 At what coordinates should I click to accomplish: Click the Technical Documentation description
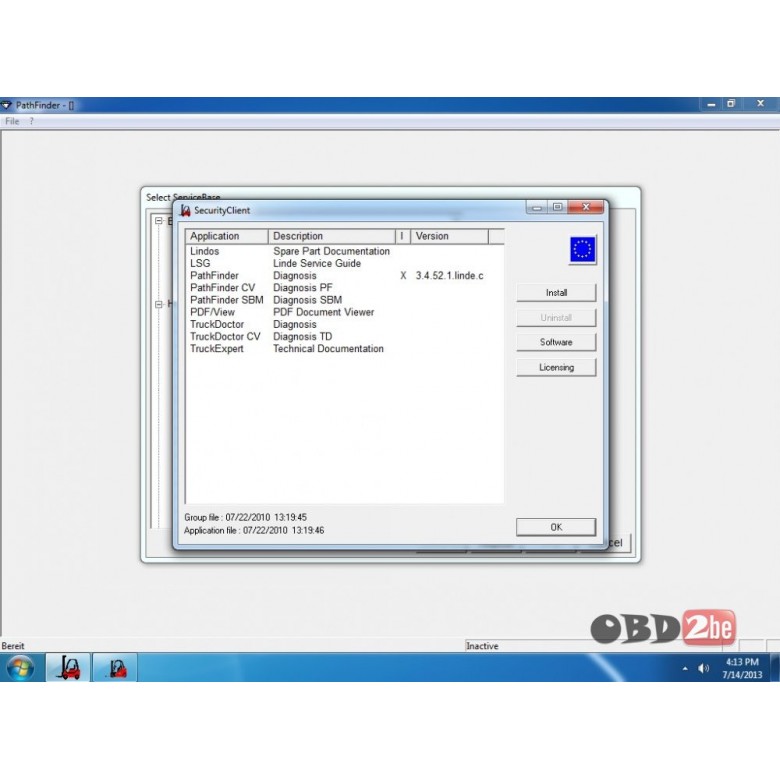328,349
